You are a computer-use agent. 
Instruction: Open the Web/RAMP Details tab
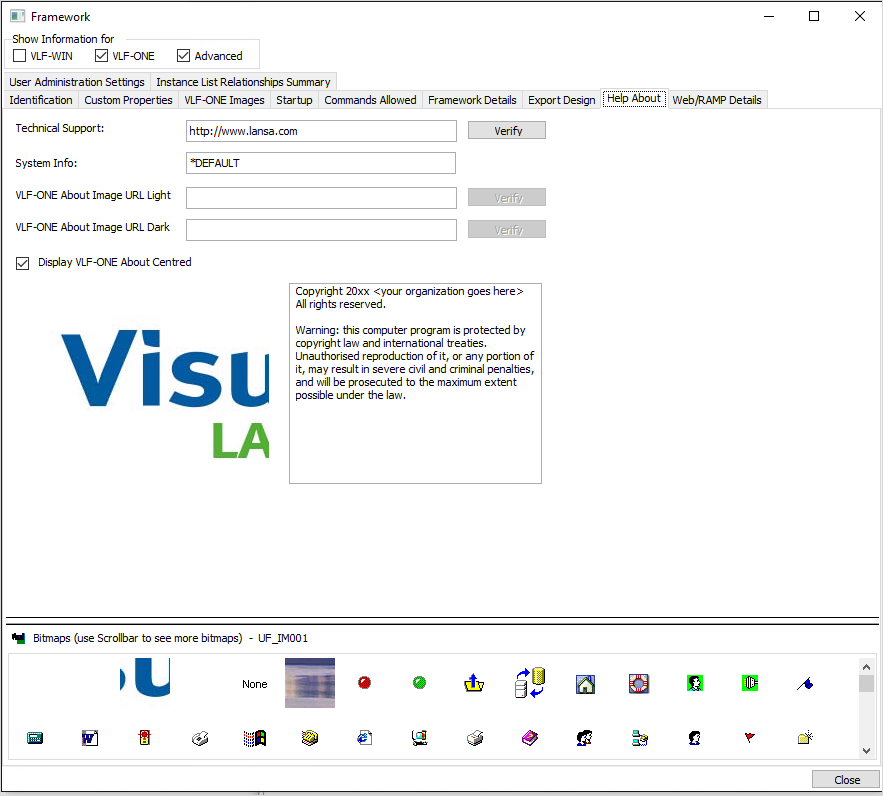pyautogui.click(x=716, y=100)
